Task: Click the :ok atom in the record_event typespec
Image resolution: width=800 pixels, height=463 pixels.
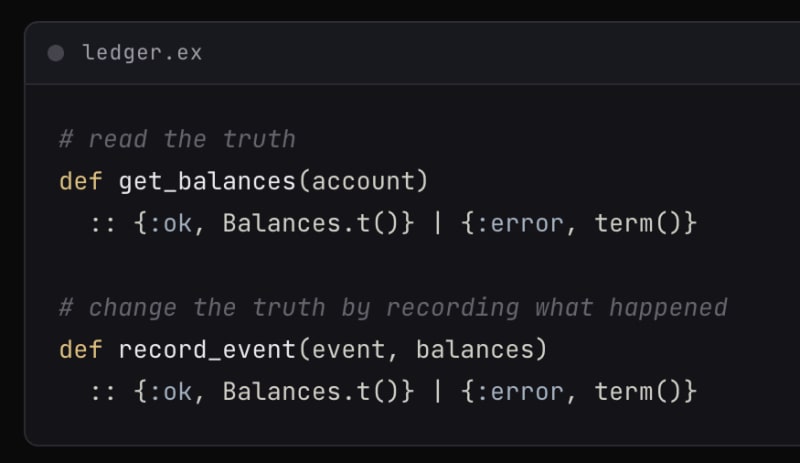Action: pos(170,392)
